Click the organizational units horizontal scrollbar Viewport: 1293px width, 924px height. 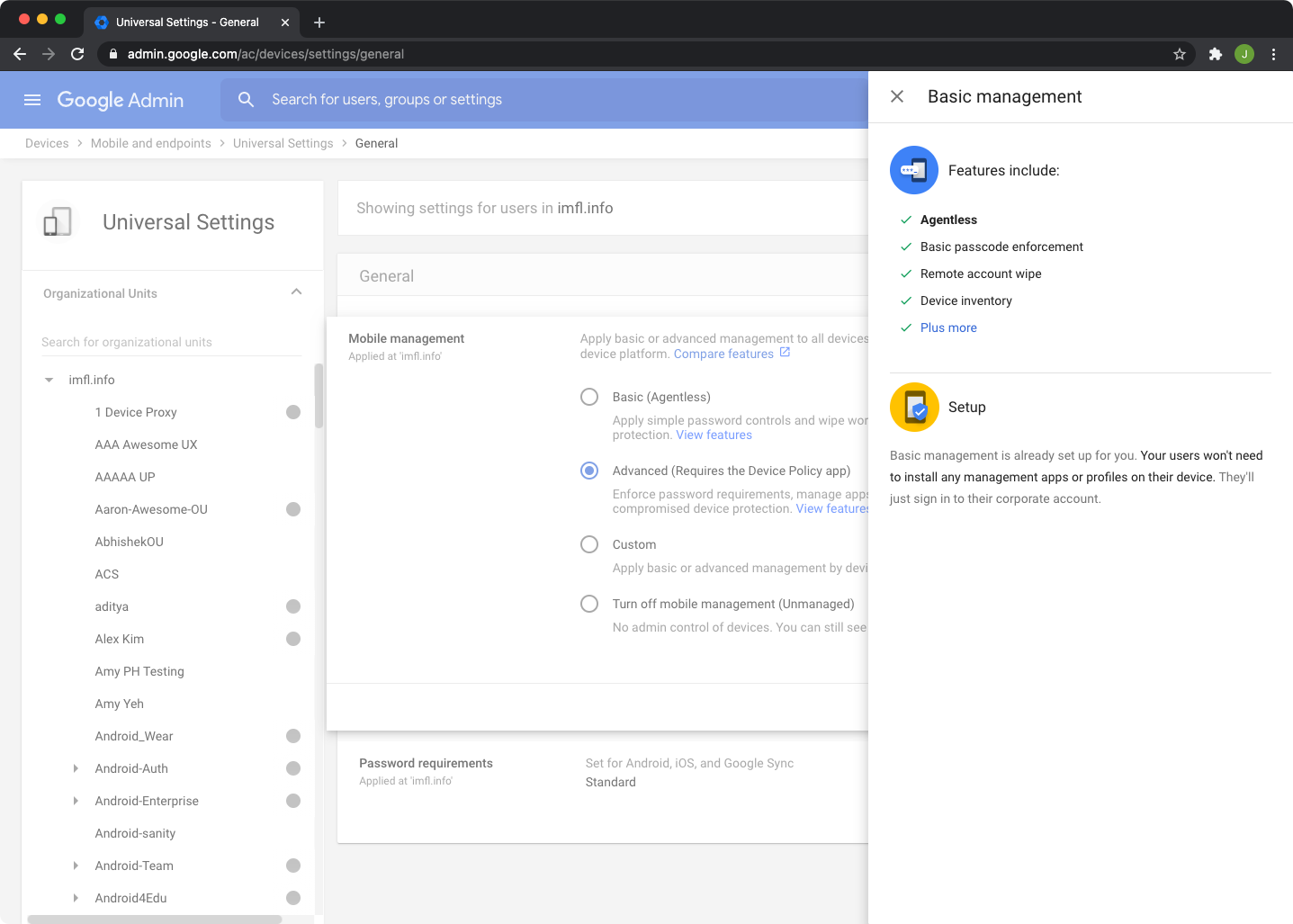155,920
